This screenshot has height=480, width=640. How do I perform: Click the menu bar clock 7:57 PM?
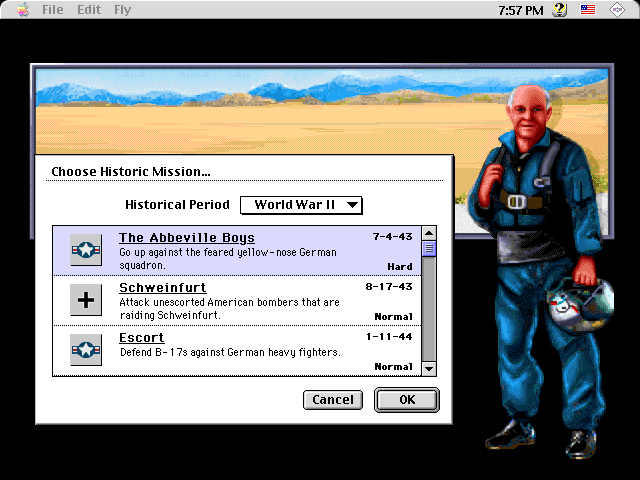point(521,10)
